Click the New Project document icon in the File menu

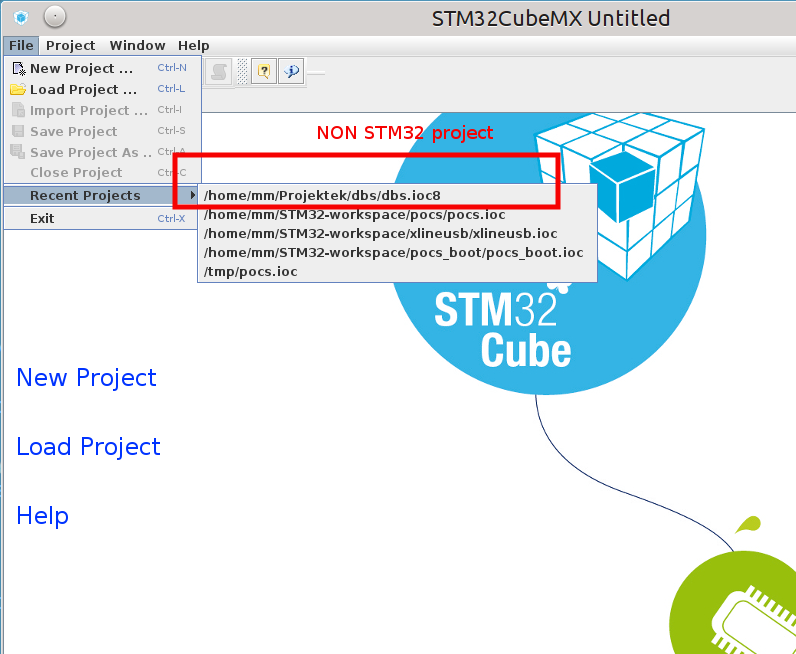click(18, 69)
